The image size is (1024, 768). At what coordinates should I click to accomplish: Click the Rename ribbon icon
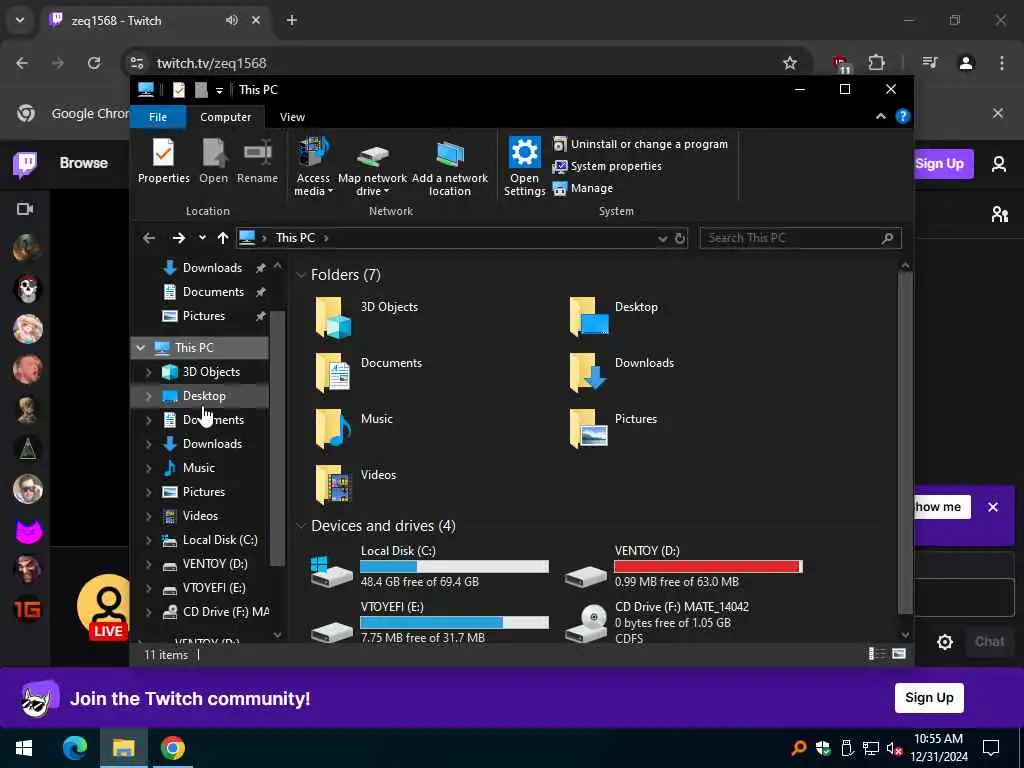(x=257, y=161)
